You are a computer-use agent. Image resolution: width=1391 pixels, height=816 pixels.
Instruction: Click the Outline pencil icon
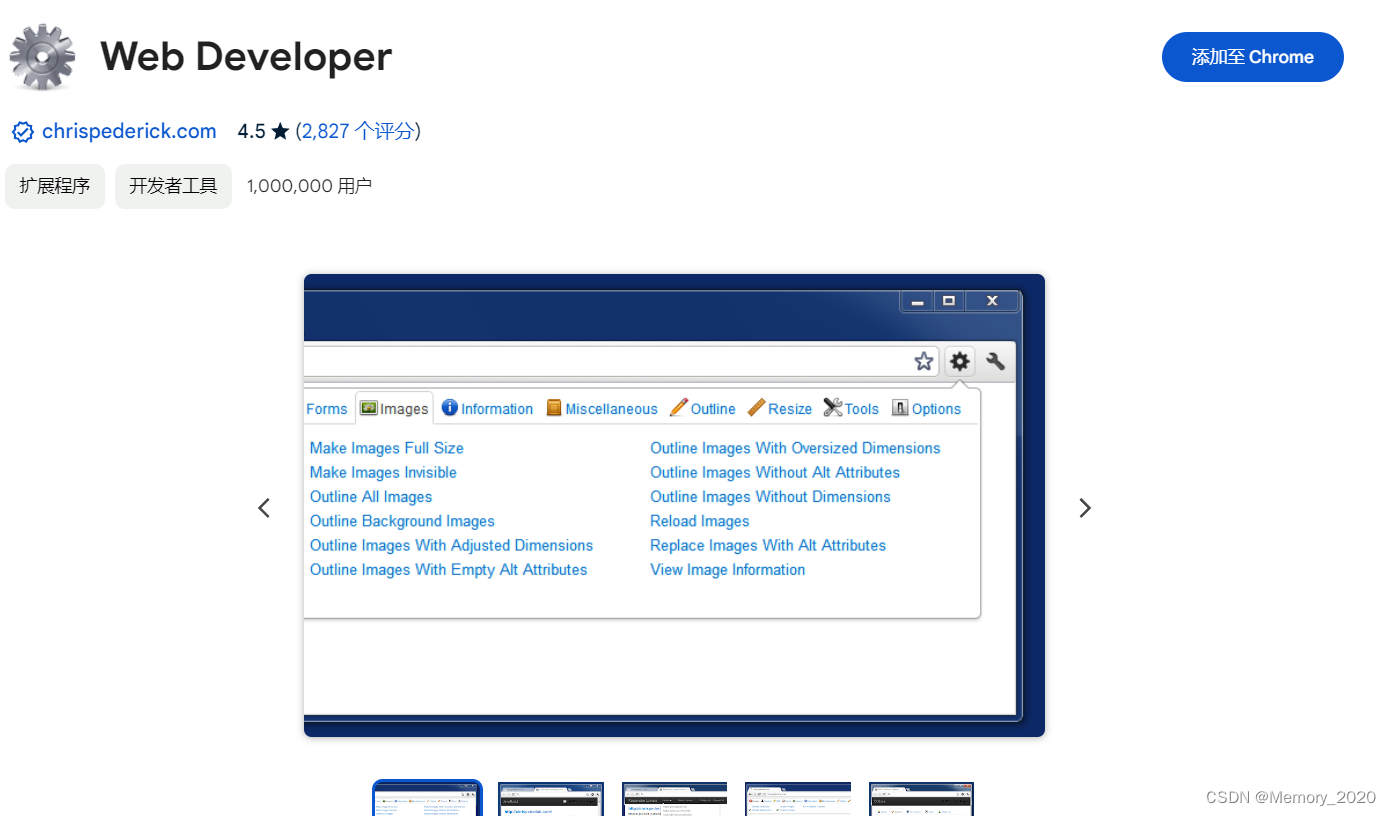(679, 407)
